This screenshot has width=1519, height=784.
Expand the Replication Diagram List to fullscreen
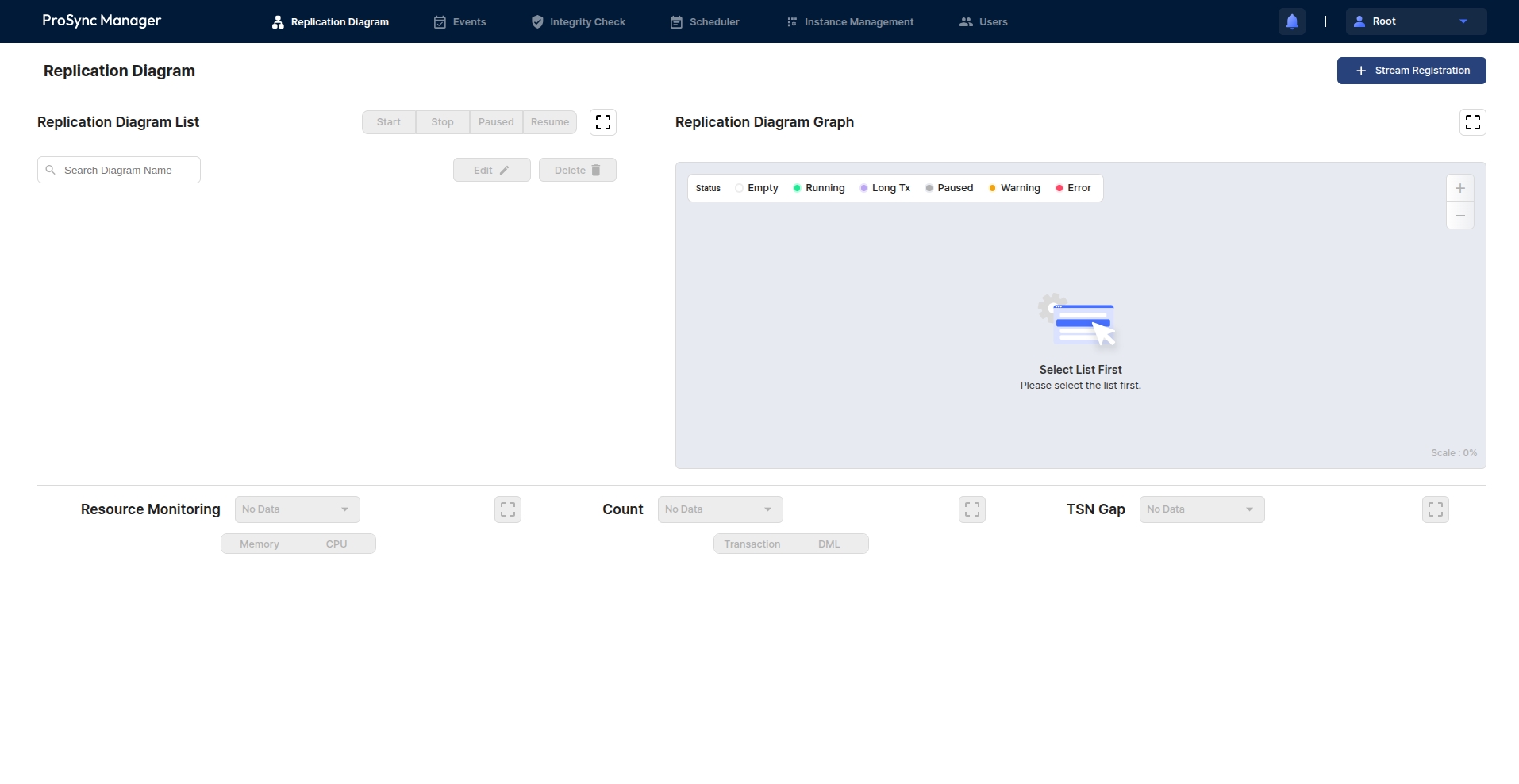(x=603, y=122)
